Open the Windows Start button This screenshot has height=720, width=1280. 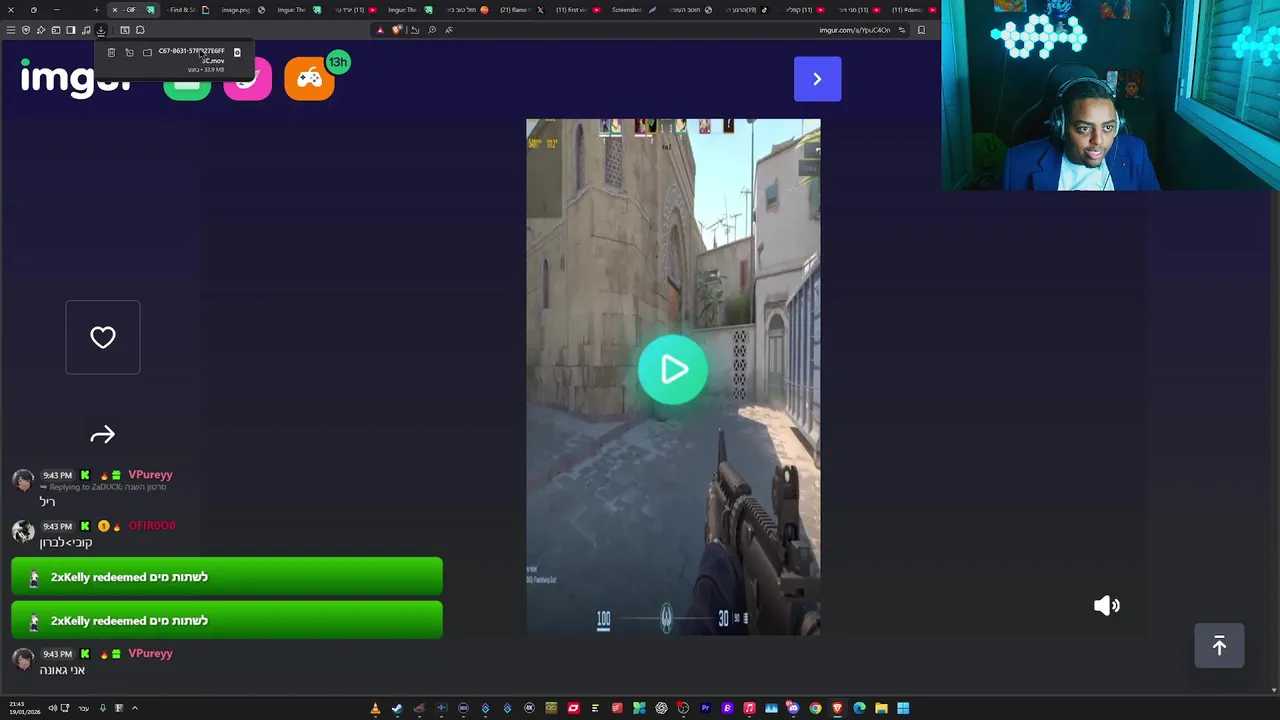point(903,708)
